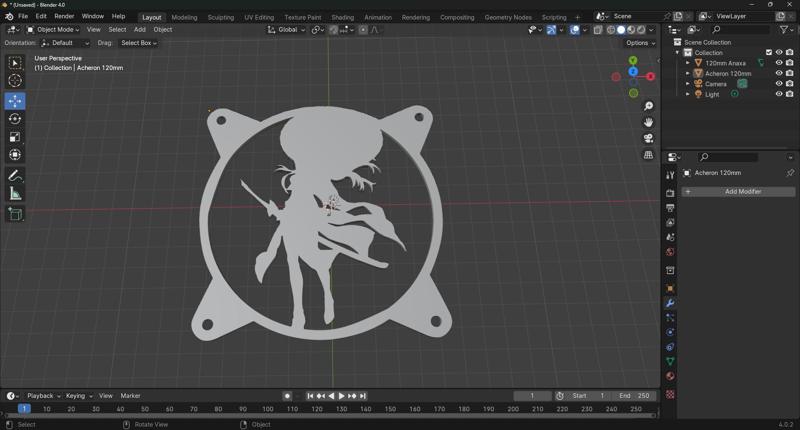Open the Modifiers properties tab wrench
The width and height of the screenshot is (800, 430).
coord(670,303)
